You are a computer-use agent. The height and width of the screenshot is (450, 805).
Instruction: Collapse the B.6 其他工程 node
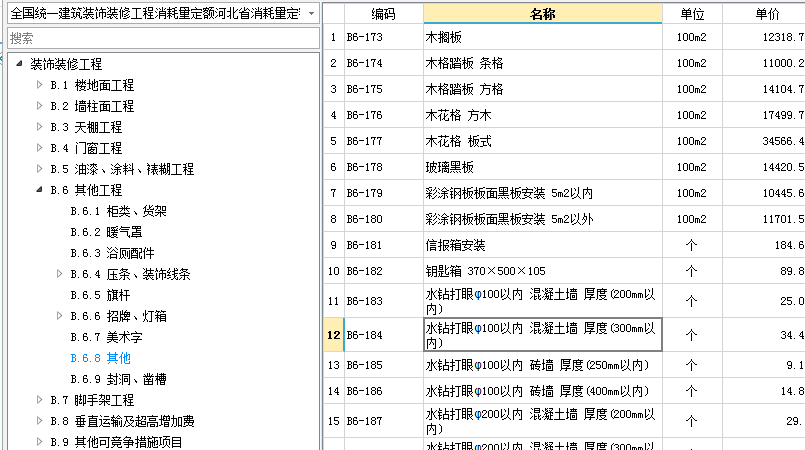[40, 190]
